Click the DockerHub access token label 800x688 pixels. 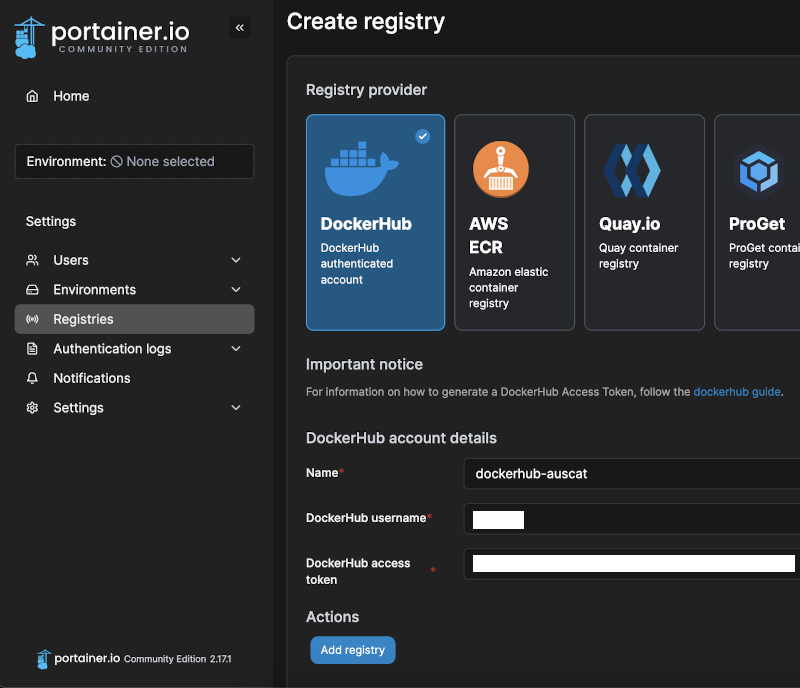click(358, 571)
